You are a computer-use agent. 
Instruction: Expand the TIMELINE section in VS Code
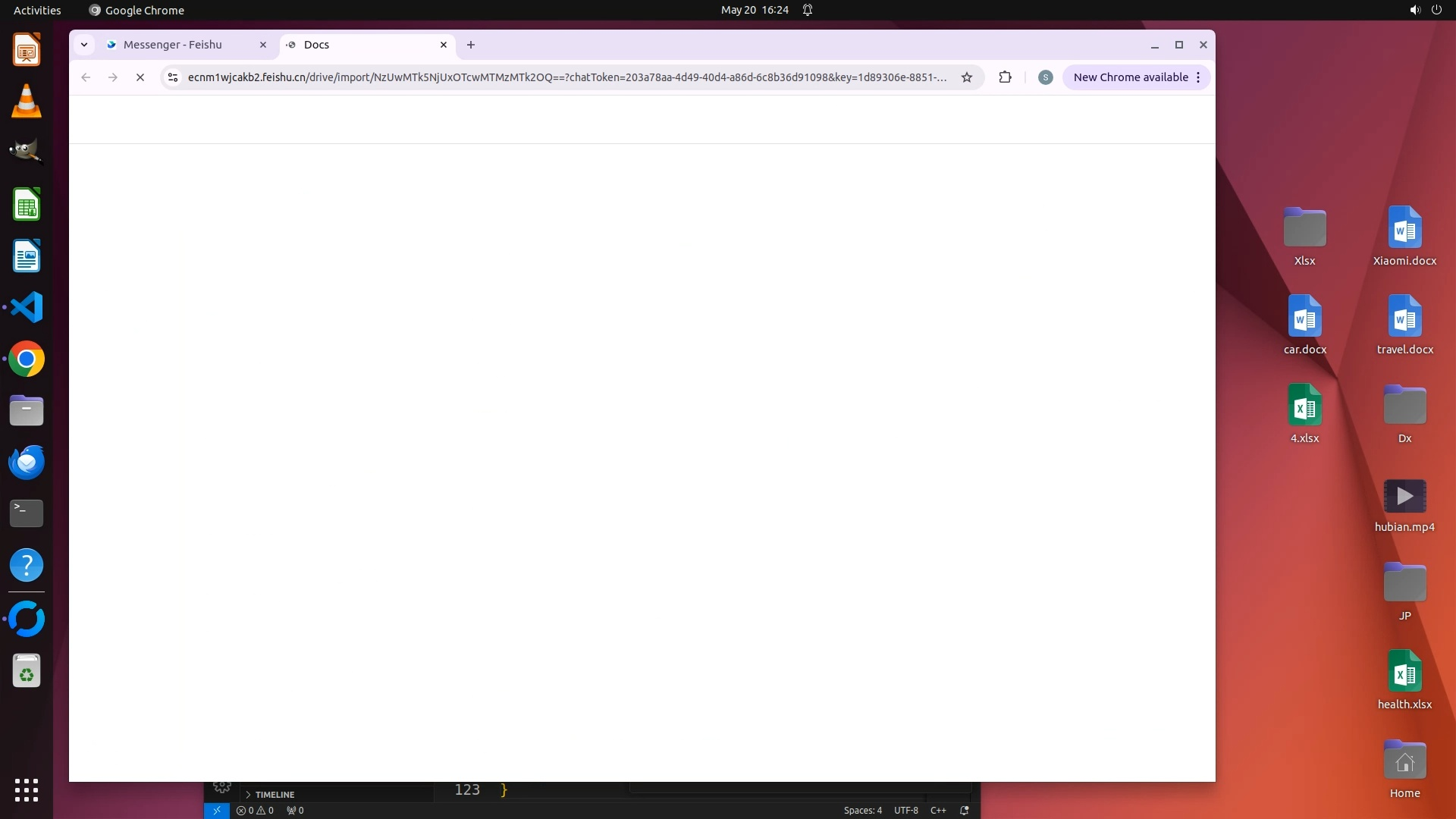click(x=274, y=794)
